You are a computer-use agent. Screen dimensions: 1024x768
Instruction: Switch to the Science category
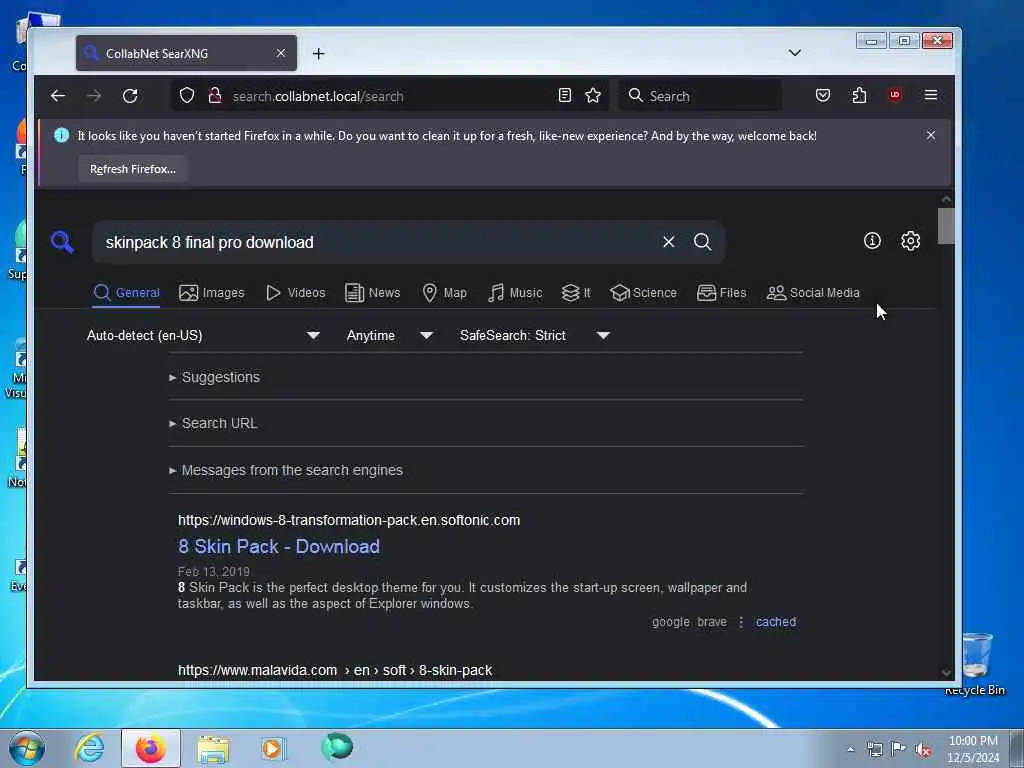click(x=643, y=293)
